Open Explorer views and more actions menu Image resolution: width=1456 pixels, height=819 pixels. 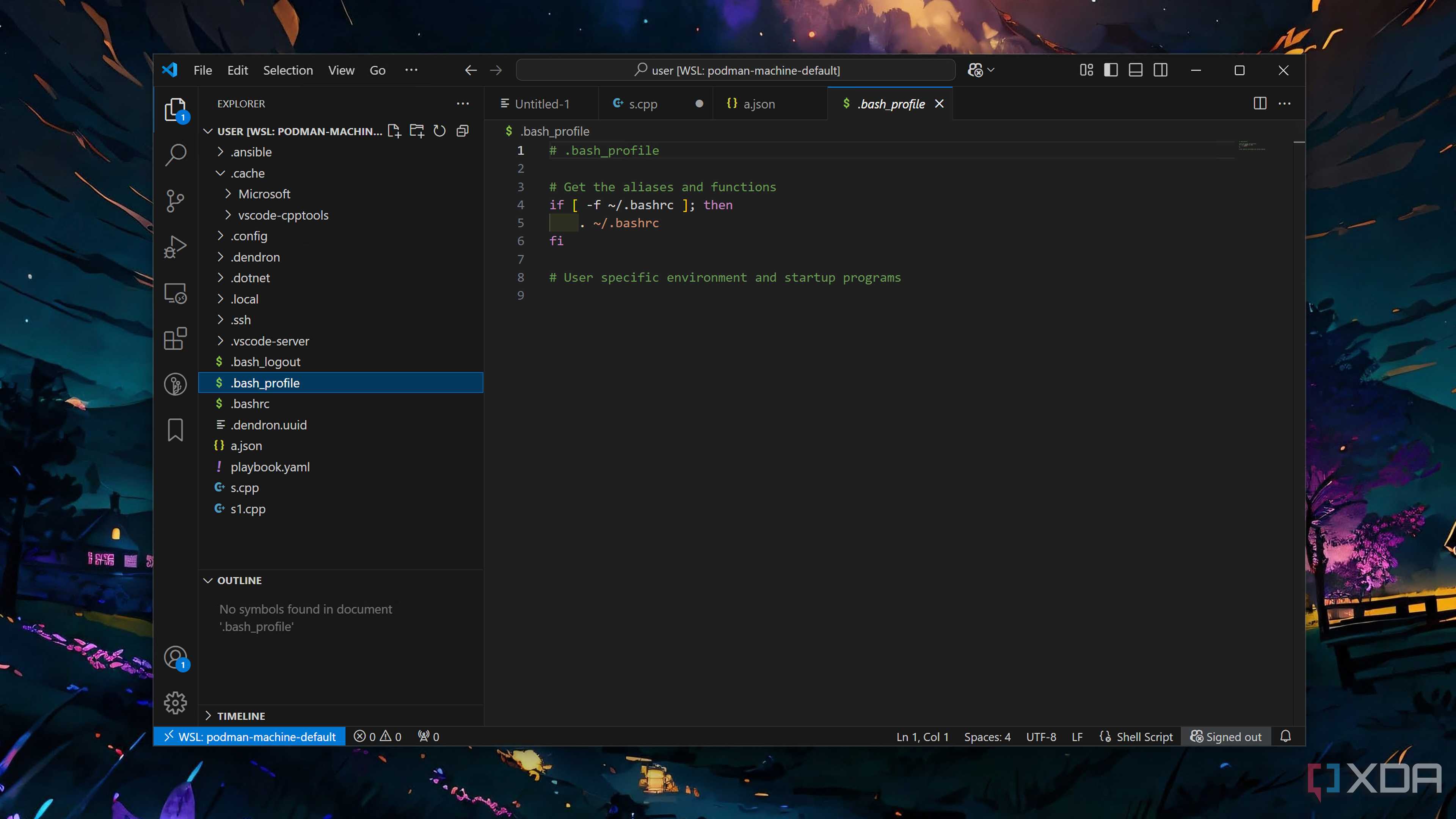[x=462, y=104]
